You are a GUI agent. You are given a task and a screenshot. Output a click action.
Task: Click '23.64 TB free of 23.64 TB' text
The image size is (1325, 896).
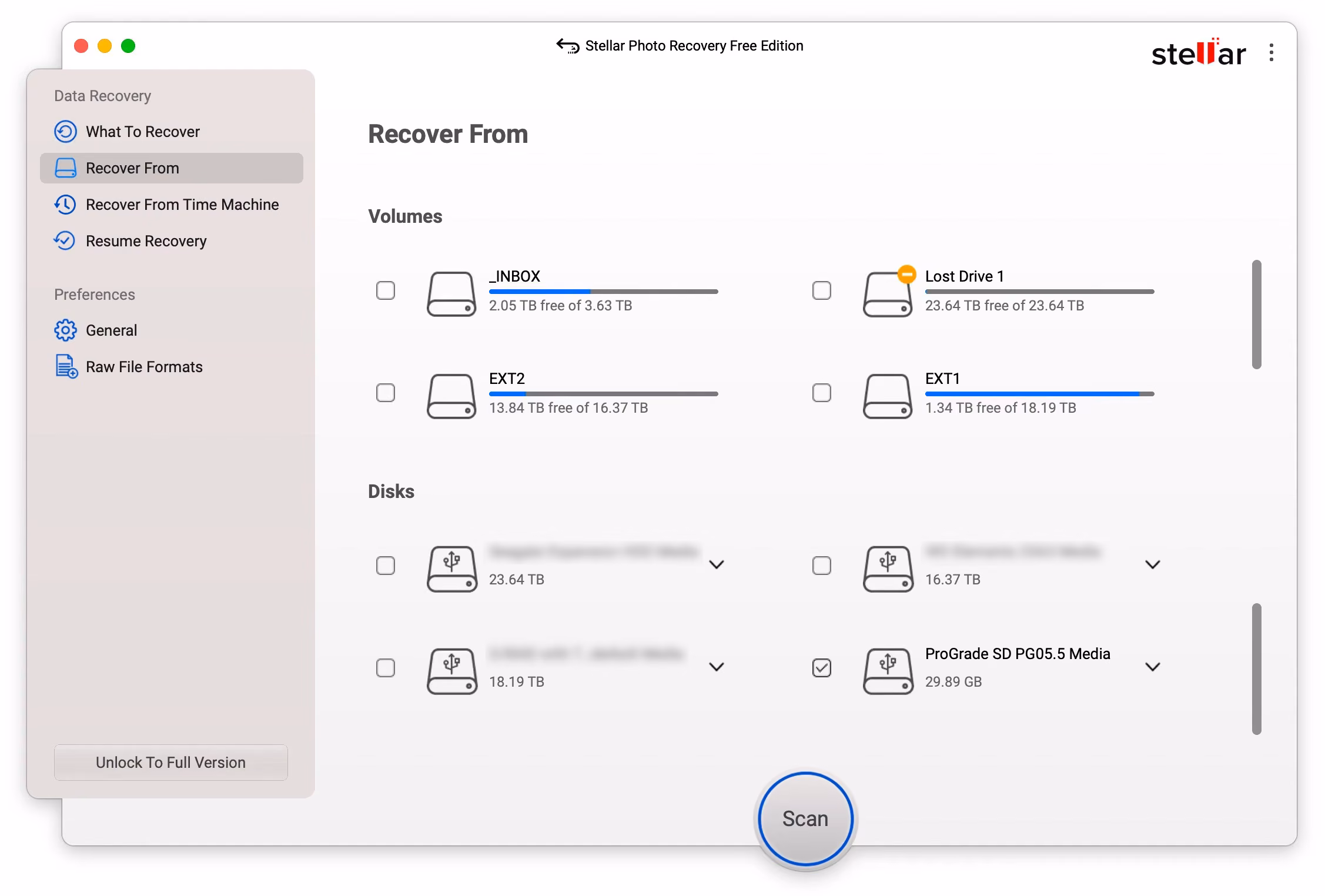[x=1005, y=306]
